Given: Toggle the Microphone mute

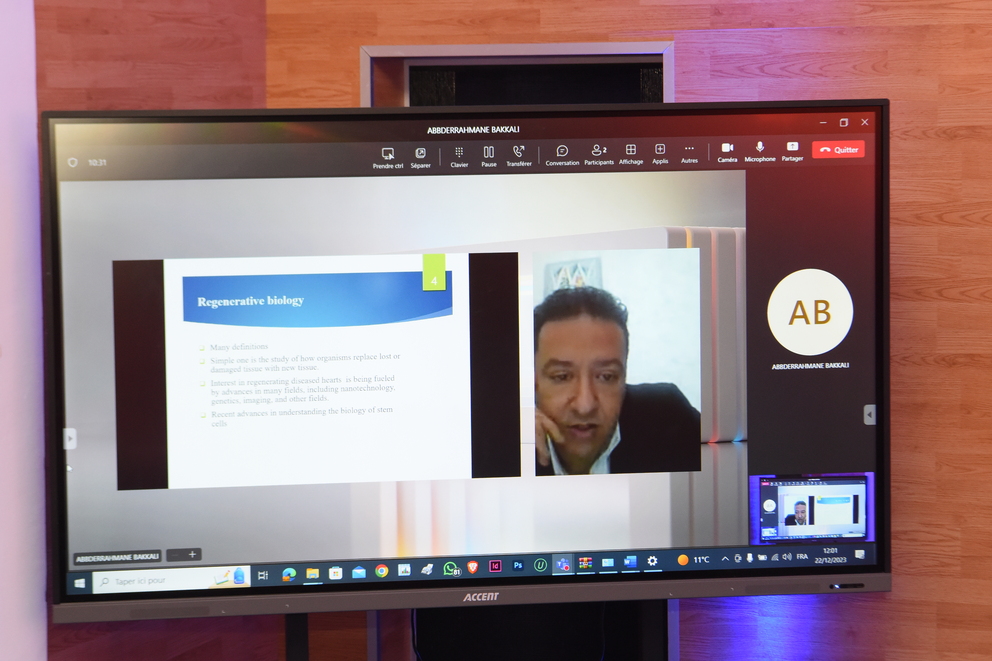Looking at the screenshot, I should (760, 148).
